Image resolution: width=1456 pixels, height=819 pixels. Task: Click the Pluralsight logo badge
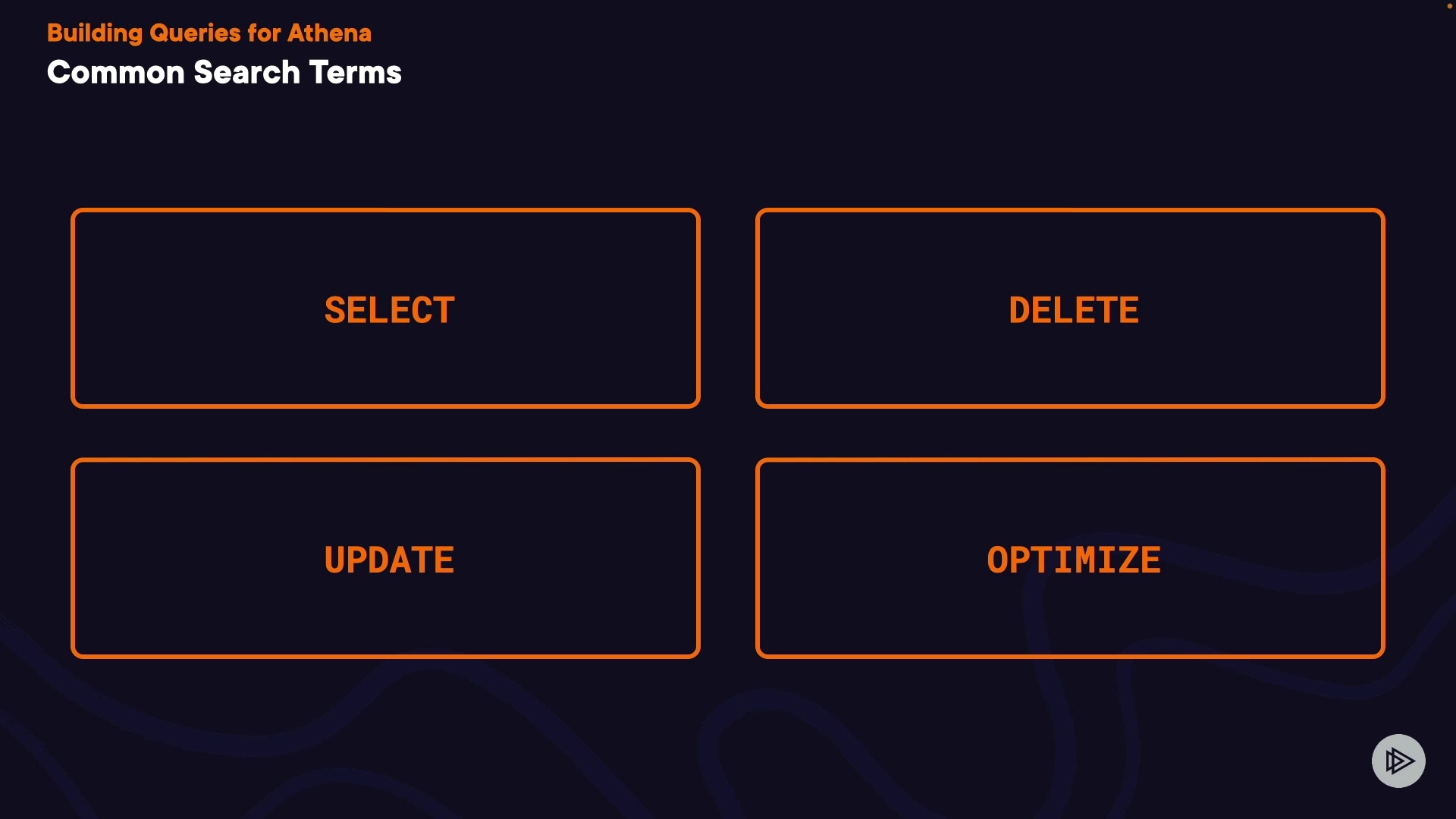[x=1398, y=761]
